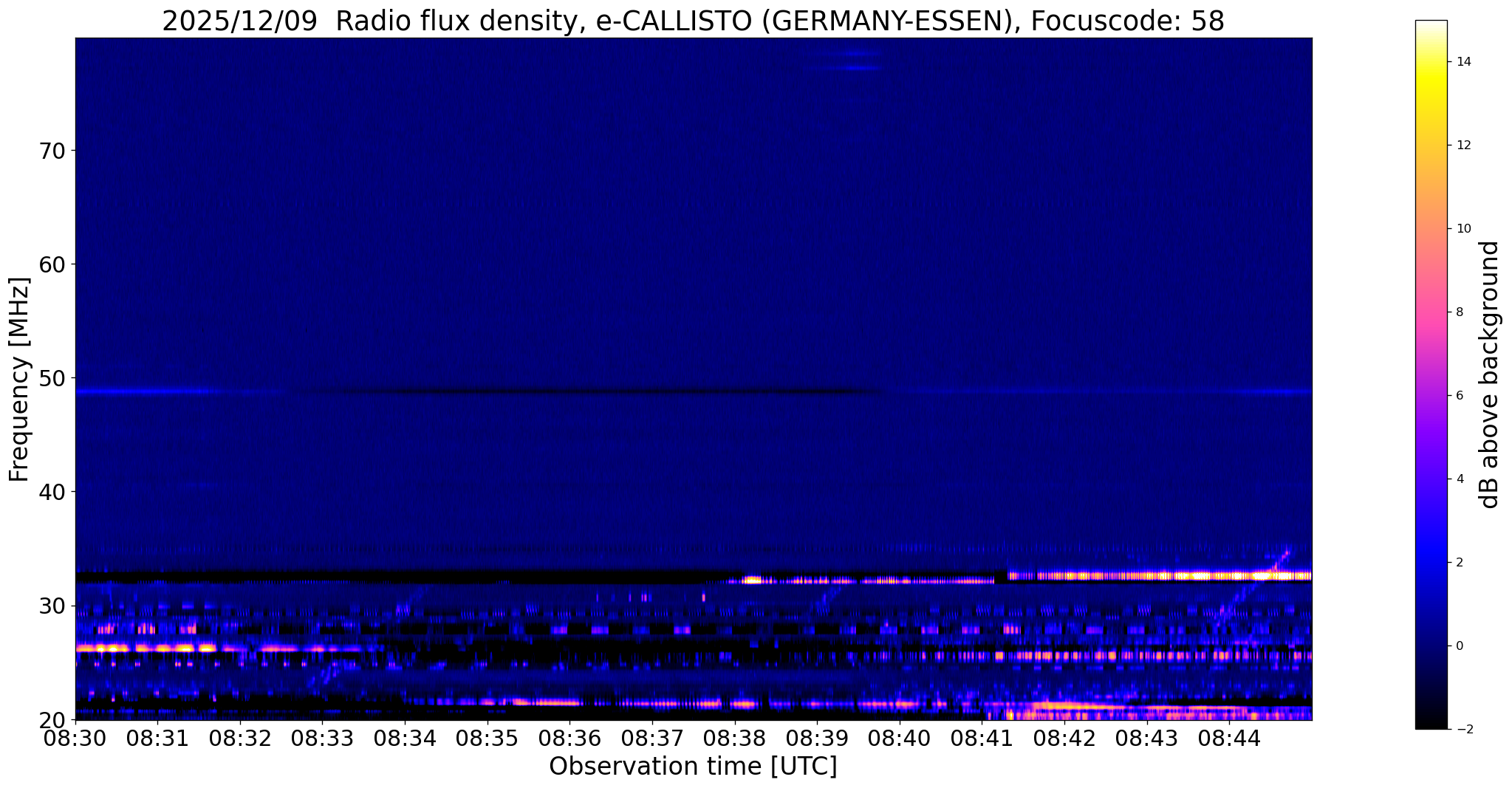Click the plot title text
1512x788 pixels.
693,21
